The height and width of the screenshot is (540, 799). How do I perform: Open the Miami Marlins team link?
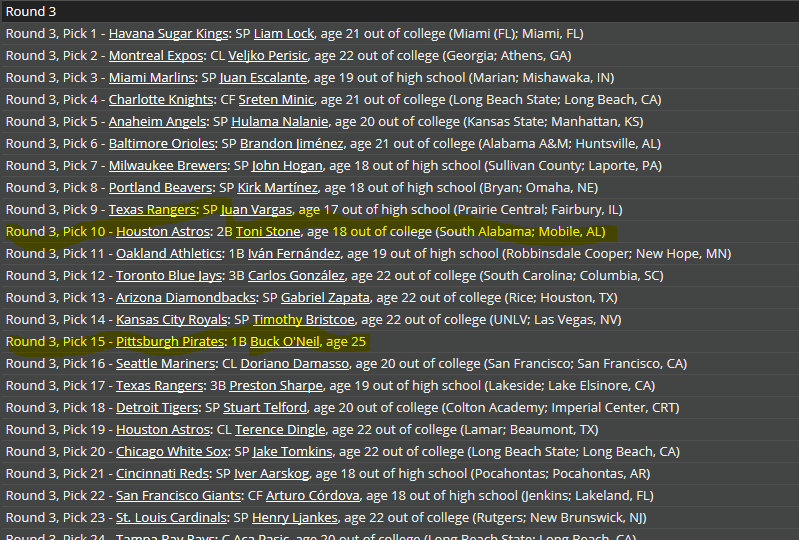[151, 77]
